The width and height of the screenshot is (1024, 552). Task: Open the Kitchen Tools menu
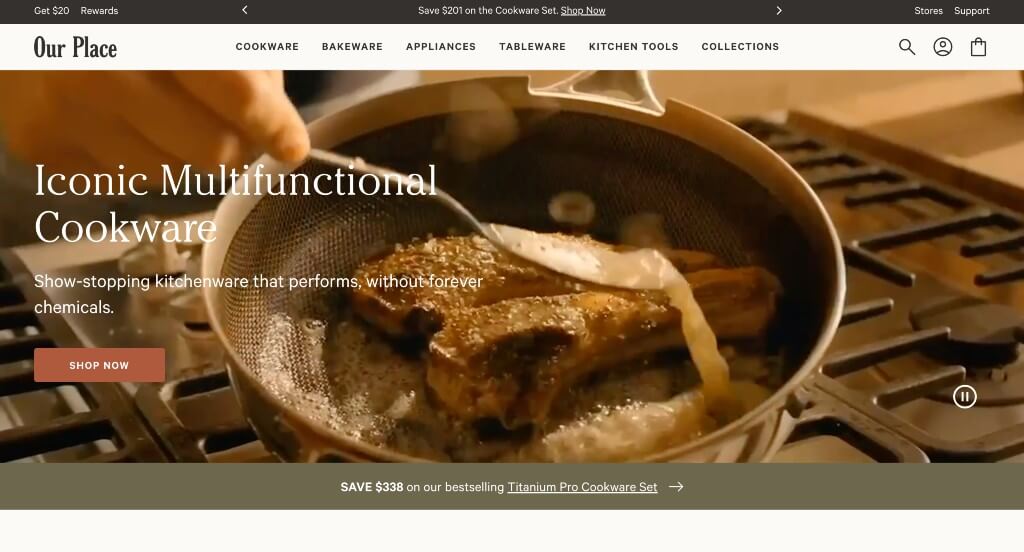point(633,46)
